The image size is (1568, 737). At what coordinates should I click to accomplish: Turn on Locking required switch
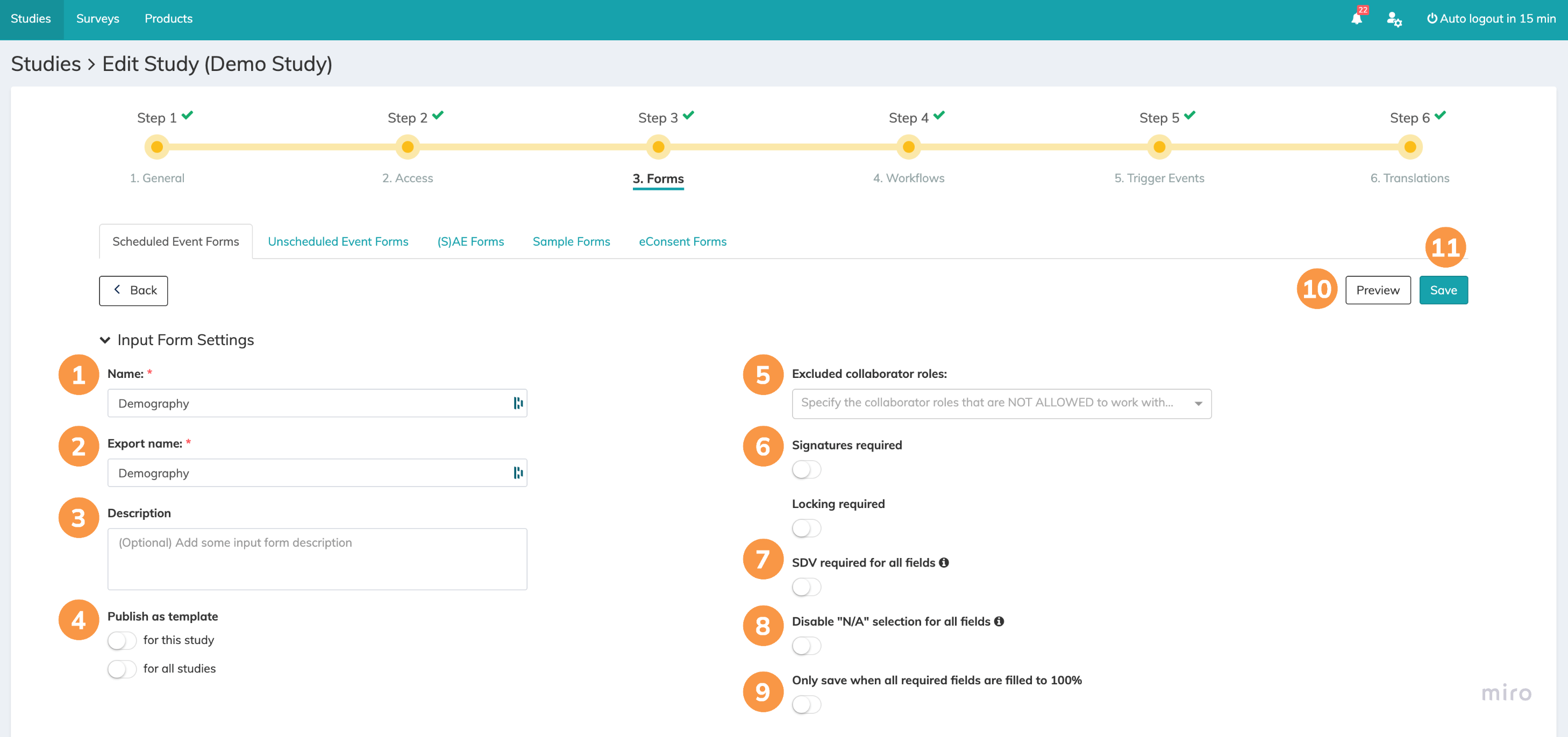pyautogui.click(x=806, y=528)
